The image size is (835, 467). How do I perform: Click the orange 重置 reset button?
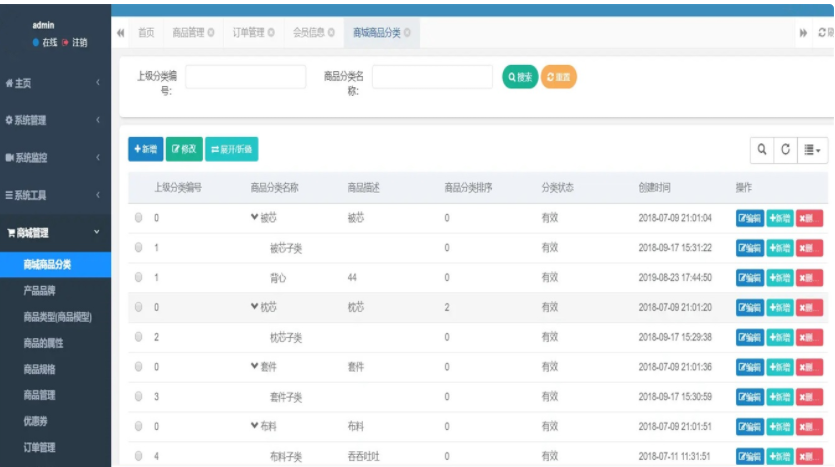[x=559, y=77]
